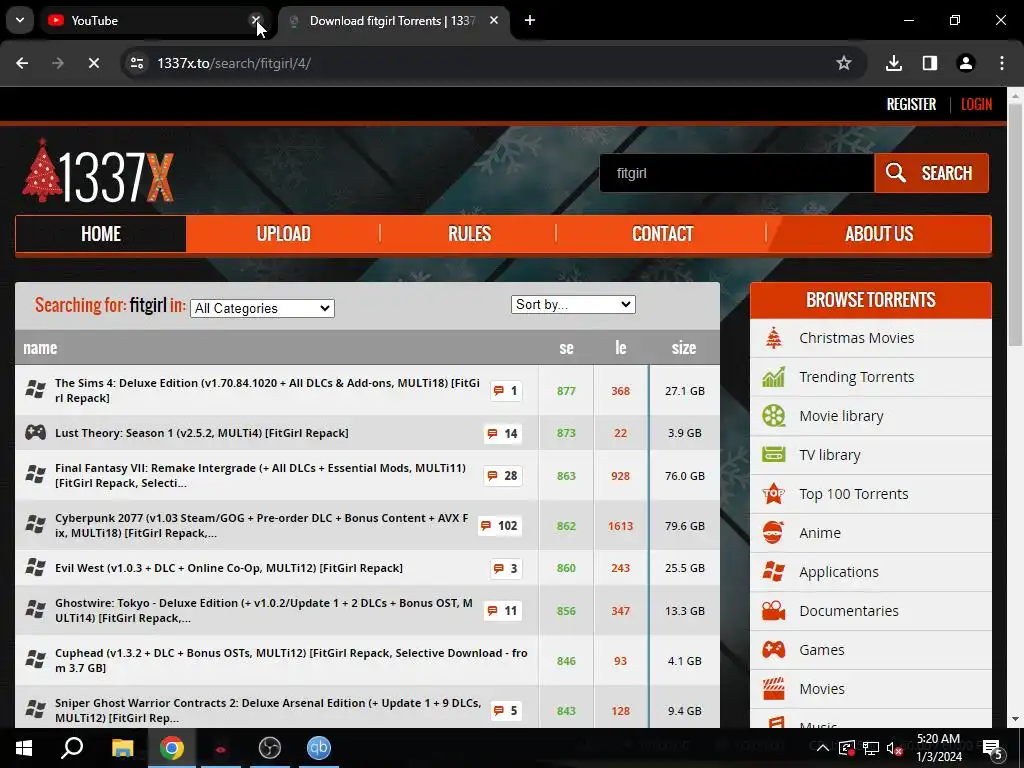Screen dimensions: 1024x768
Task: Click the Games controller icon in sidebar
Action: [x=774, y=650]
